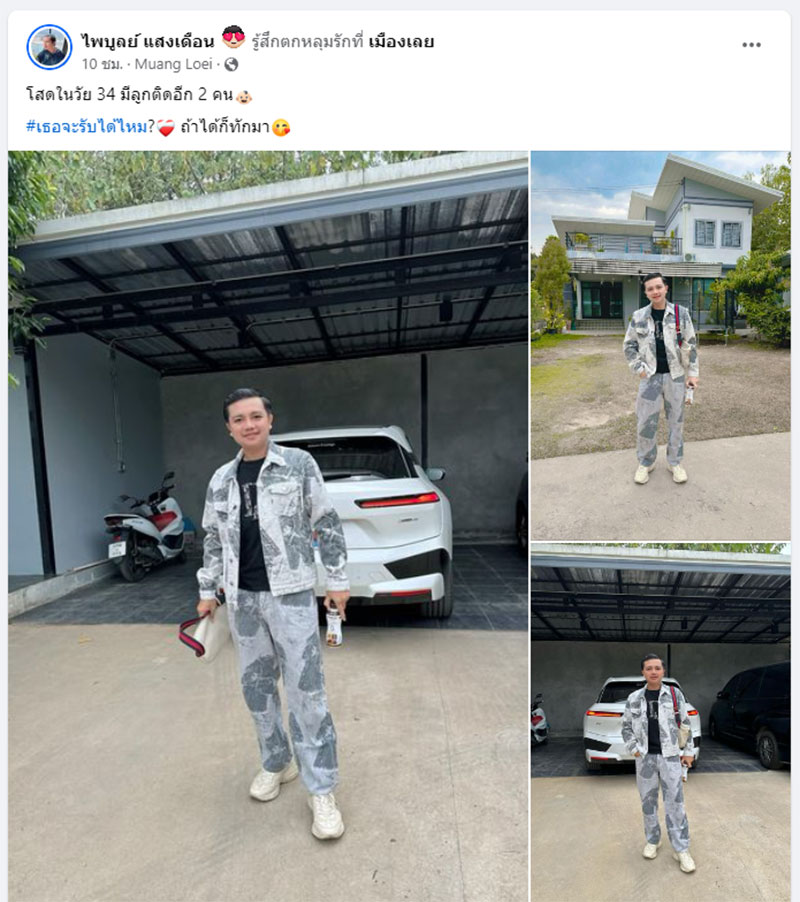Click the heart-eyes feeling emoji beside the name
This screenshot has width=800, height=902.
coord(233,37)
